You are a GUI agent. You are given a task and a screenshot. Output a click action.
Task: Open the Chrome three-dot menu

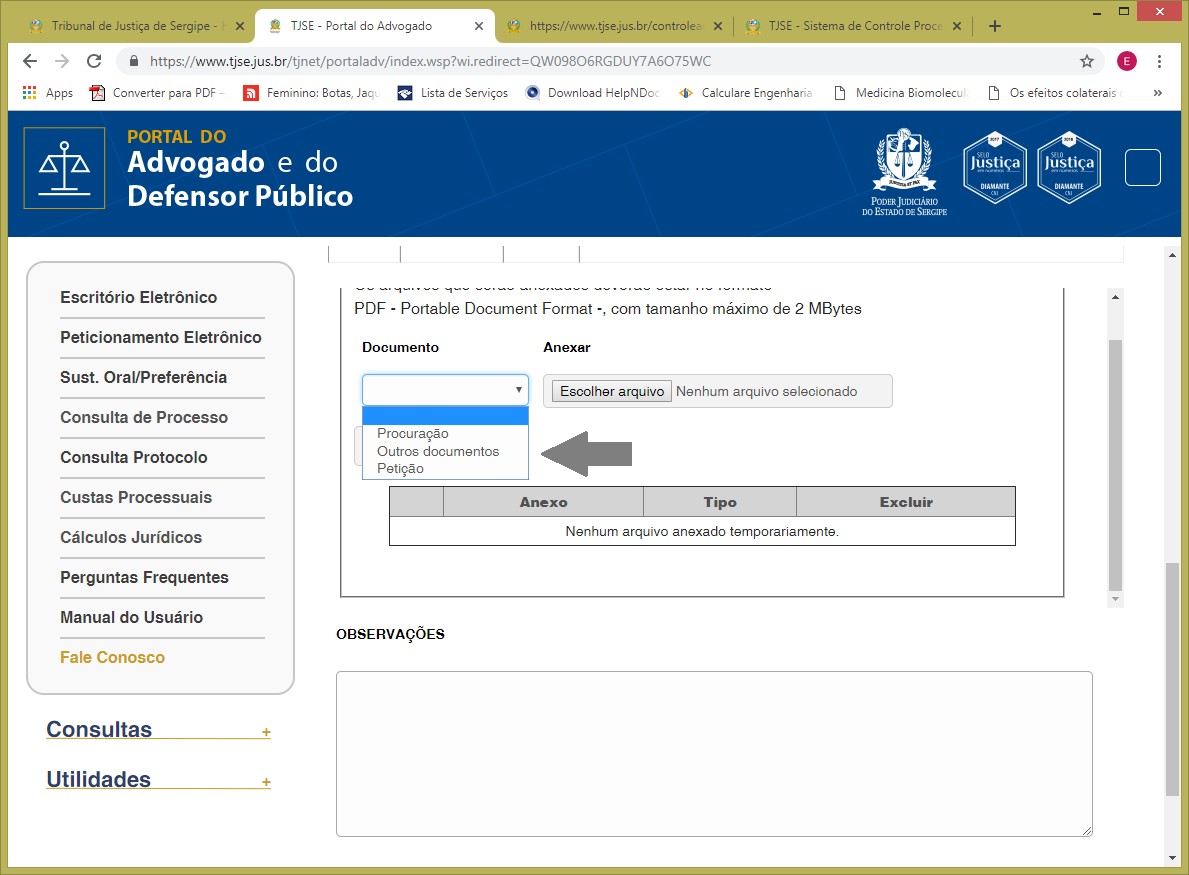click(1160, 61)
